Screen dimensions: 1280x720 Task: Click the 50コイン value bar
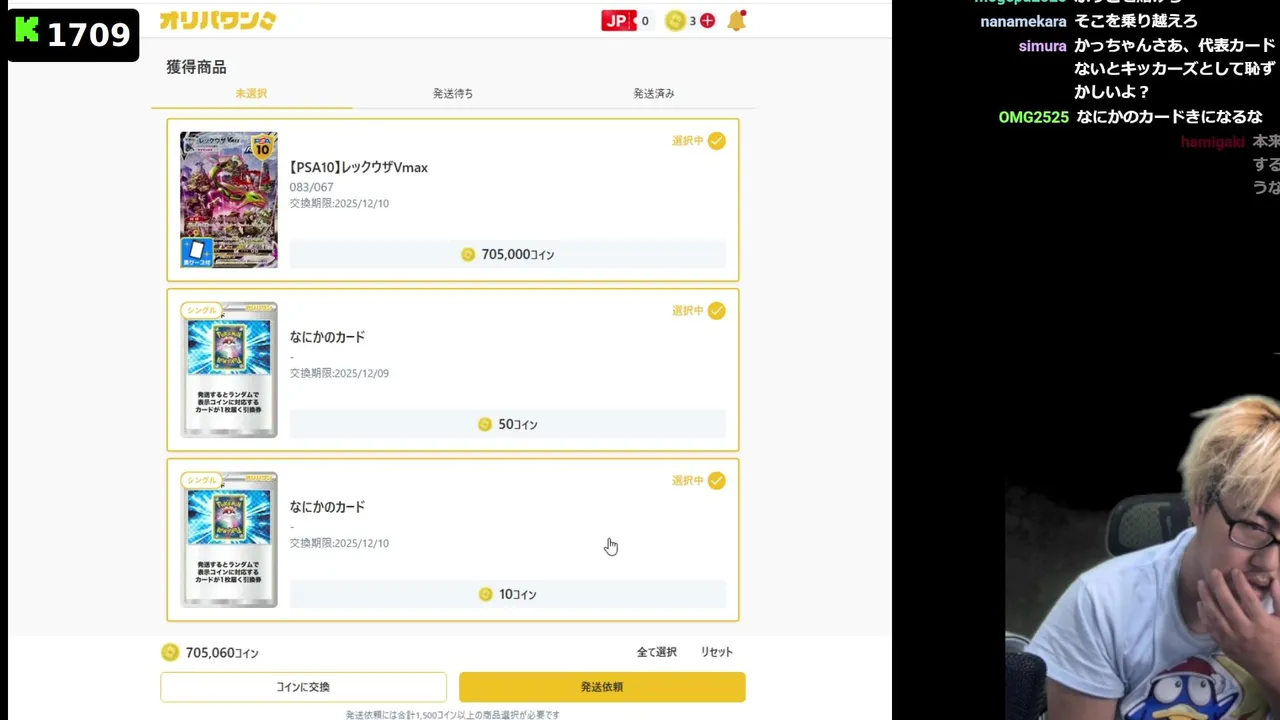coord(508,424)
